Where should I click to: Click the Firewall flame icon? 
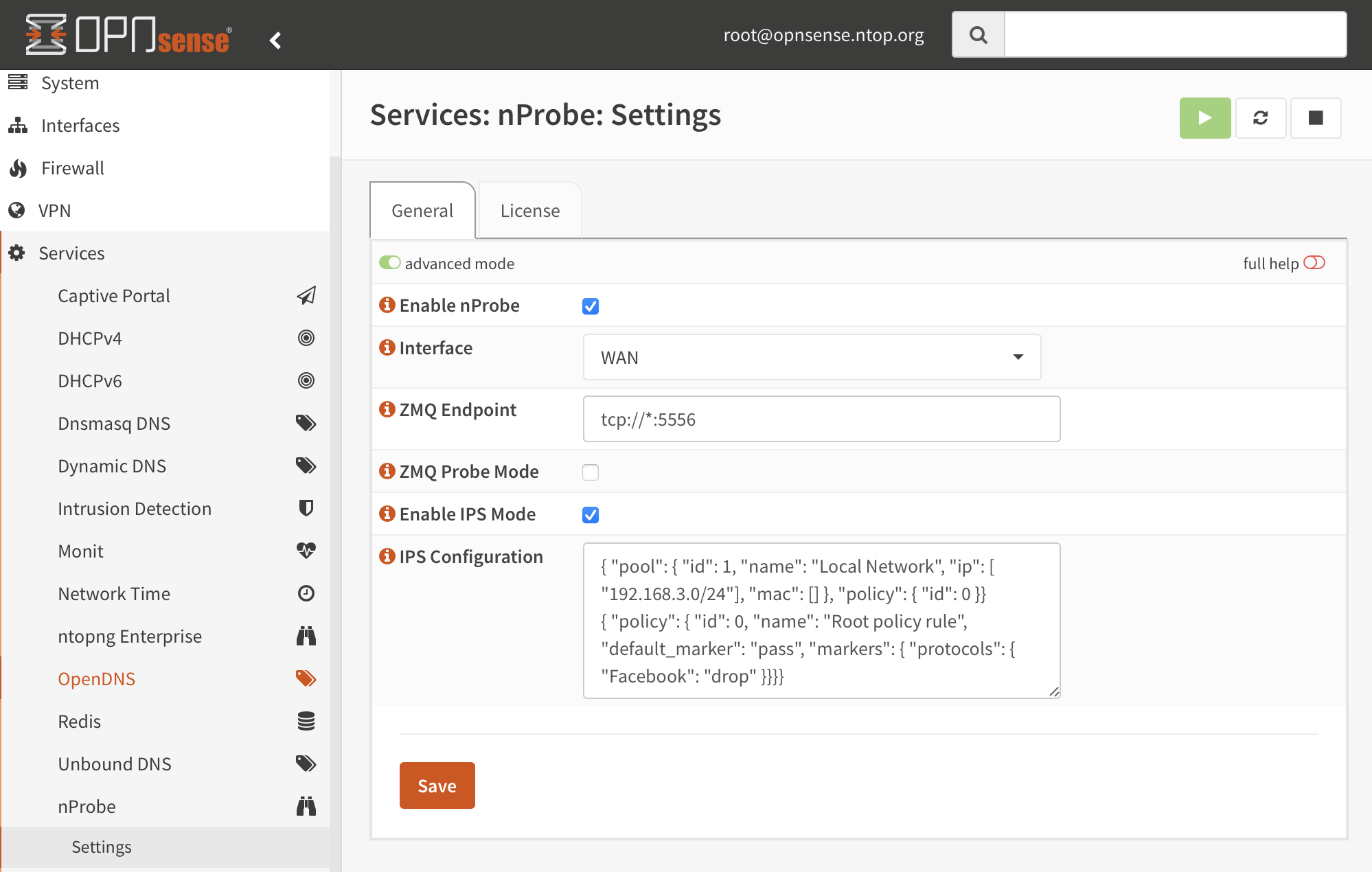[x=18, y=168]
